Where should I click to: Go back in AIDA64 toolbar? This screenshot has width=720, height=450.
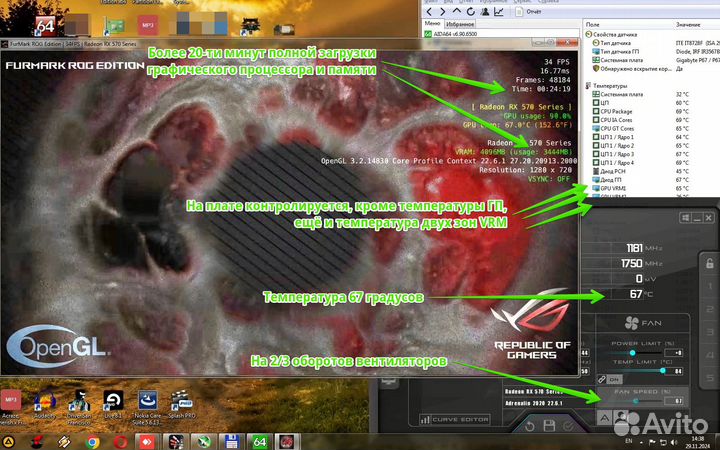coord(429,11)
